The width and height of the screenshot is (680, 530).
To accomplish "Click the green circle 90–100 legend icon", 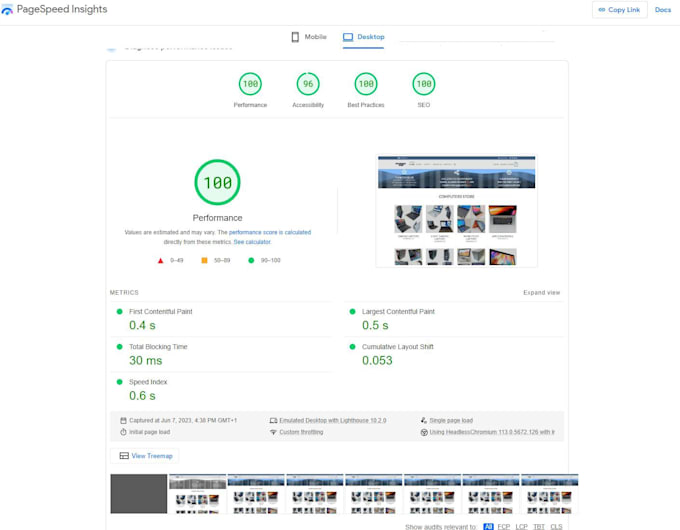I will [251, 260].
